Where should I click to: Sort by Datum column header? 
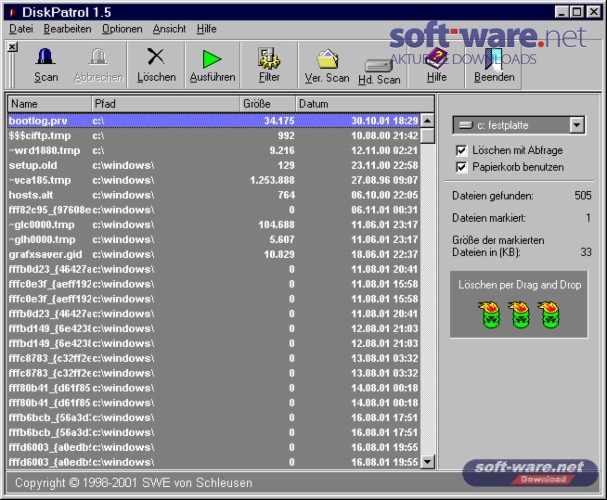pyautogui.click(x=365, y=104)
